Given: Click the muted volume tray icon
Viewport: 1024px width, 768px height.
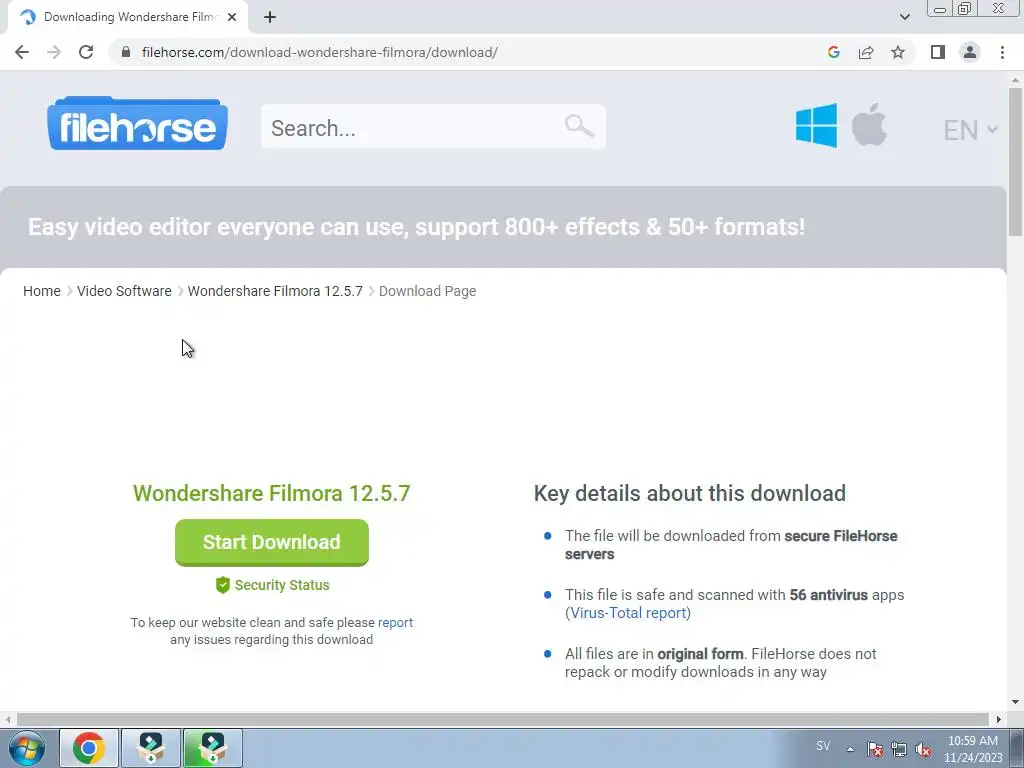Looking at the screenshot, I should point(923,749).
